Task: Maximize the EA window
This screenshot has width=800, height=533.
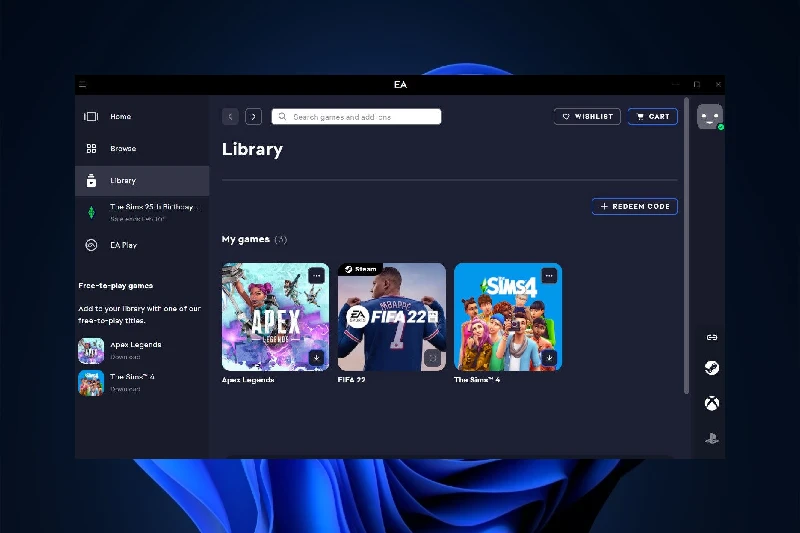Action: point(697,85)
